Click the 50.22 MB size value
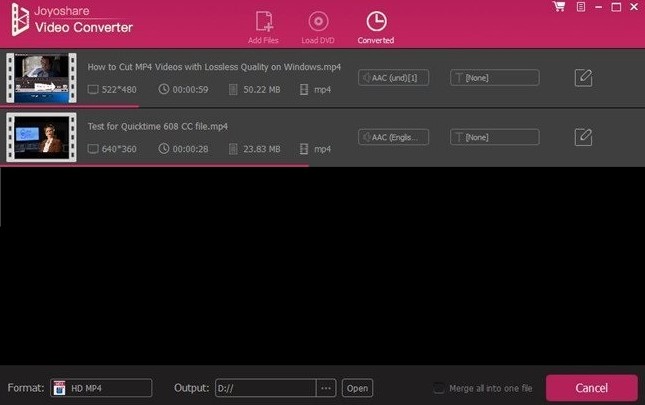The image size is (645, 405). tap(262, 89)
